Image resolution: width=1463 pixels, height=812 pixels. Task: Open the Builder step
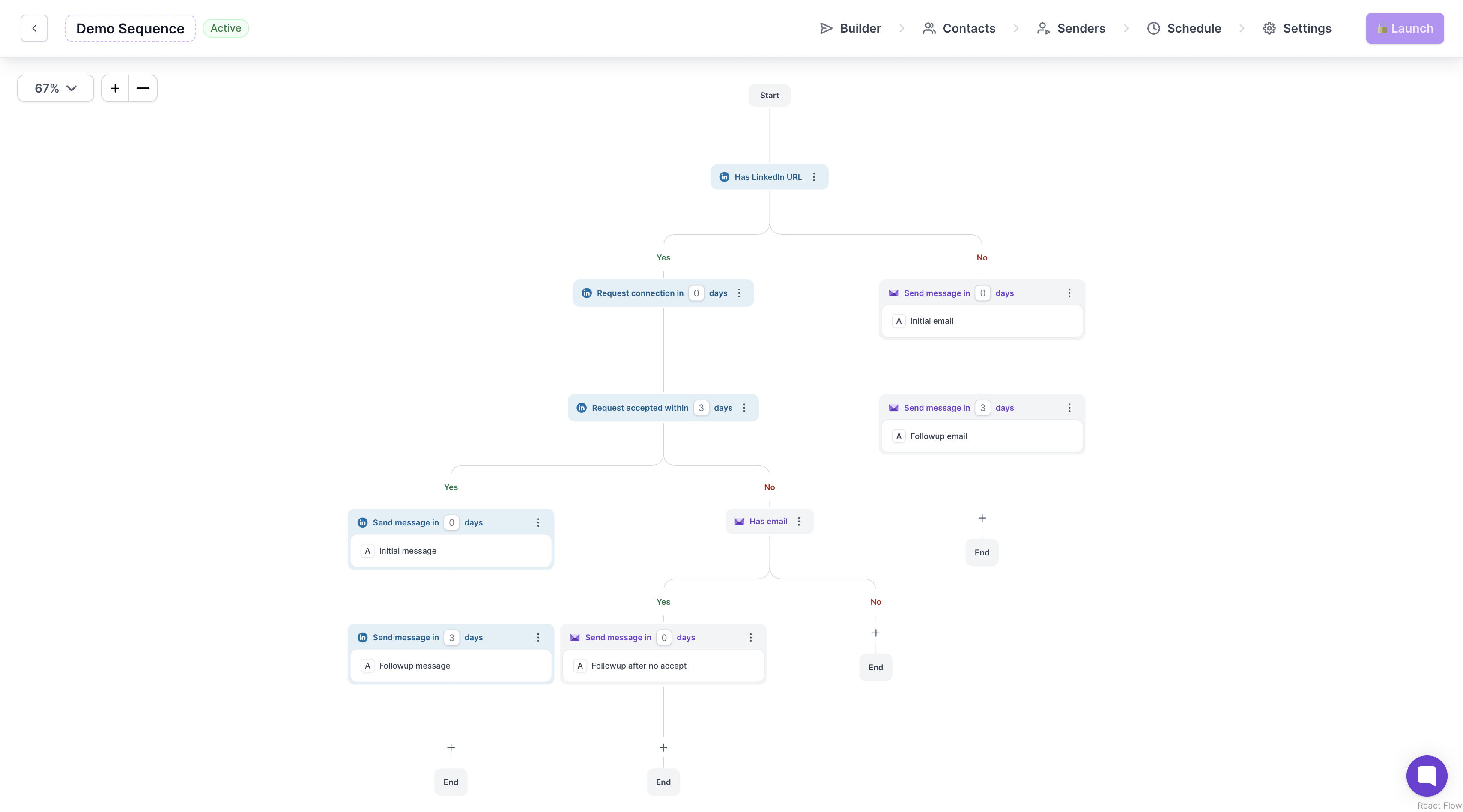pyautogui.click(x=850, y=28)
